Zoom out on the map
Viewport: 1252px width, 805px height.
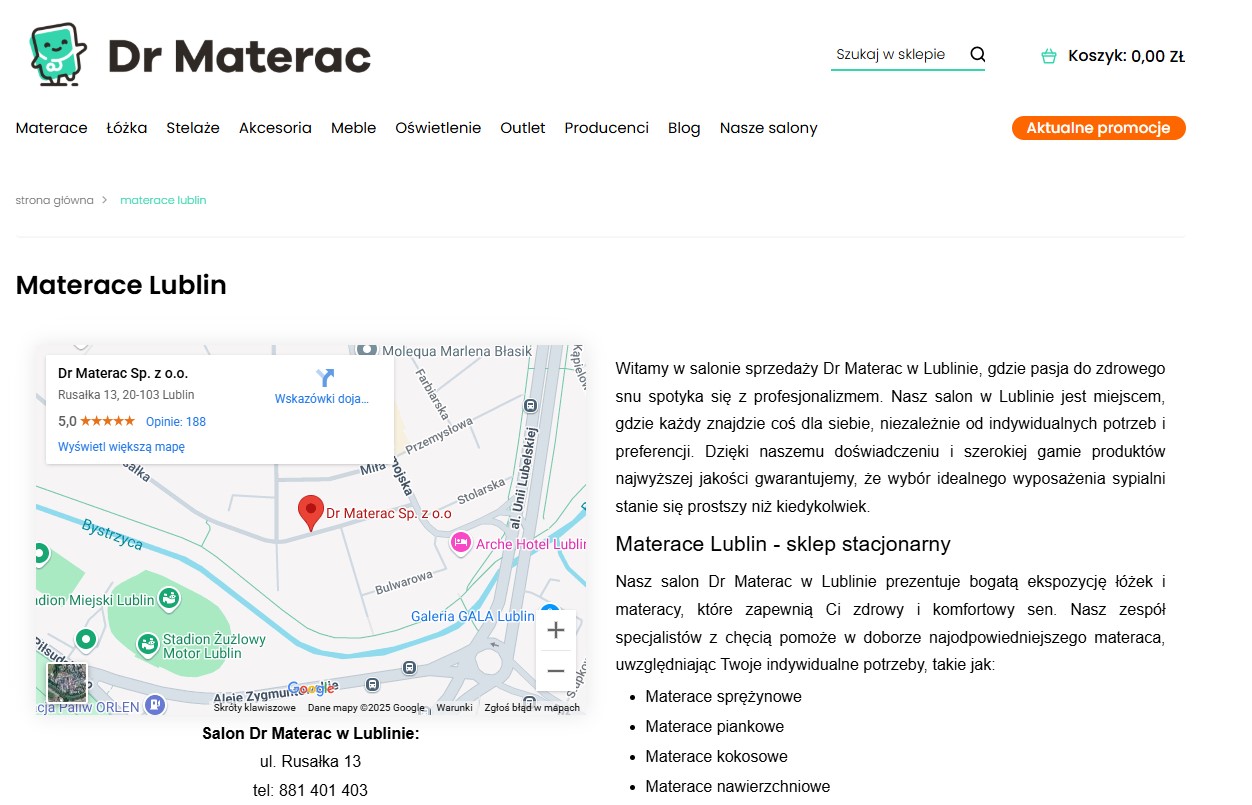(556, 671)
